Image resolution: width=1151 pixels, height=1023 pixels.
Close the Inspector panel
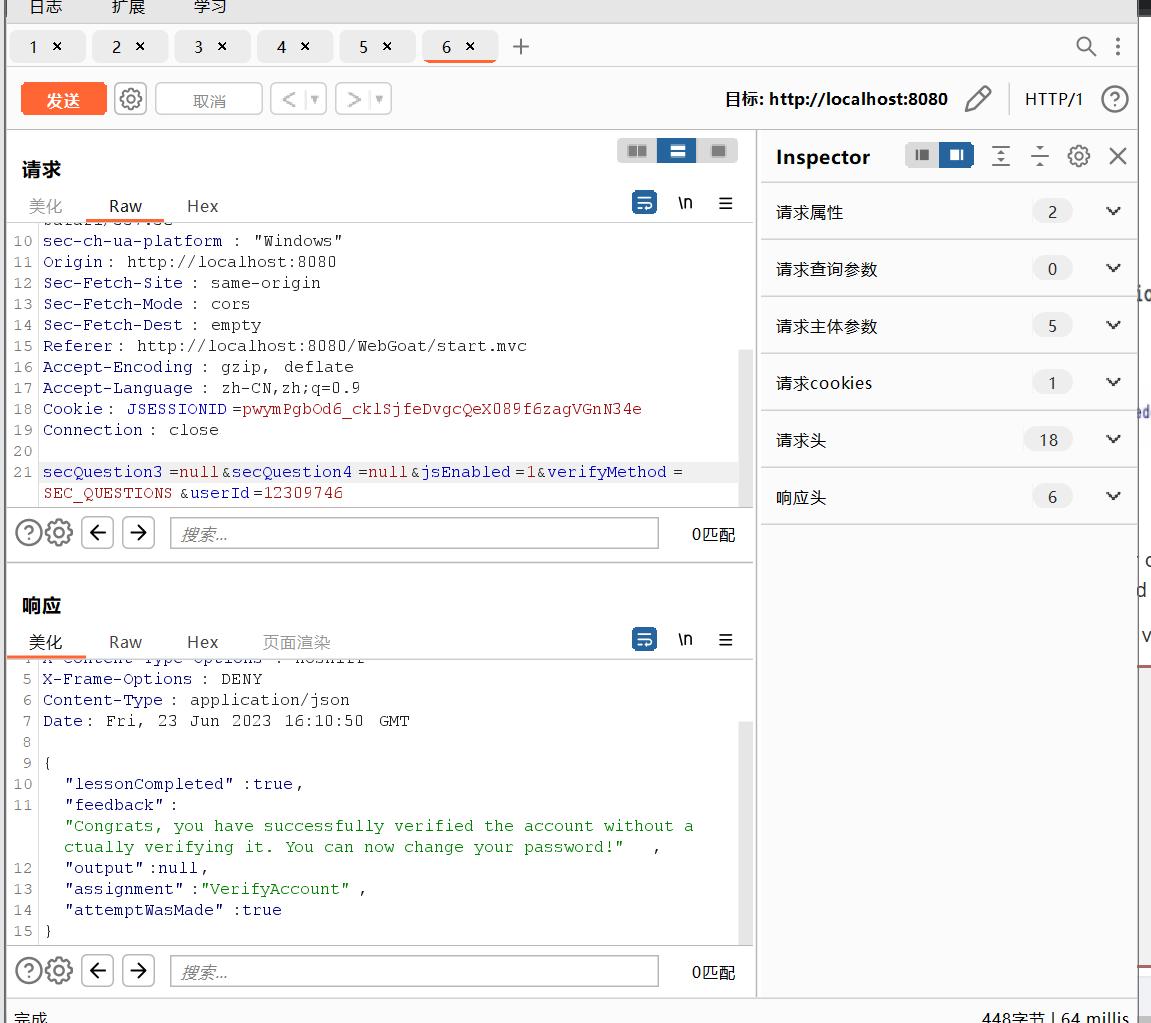pos(1117,156)
